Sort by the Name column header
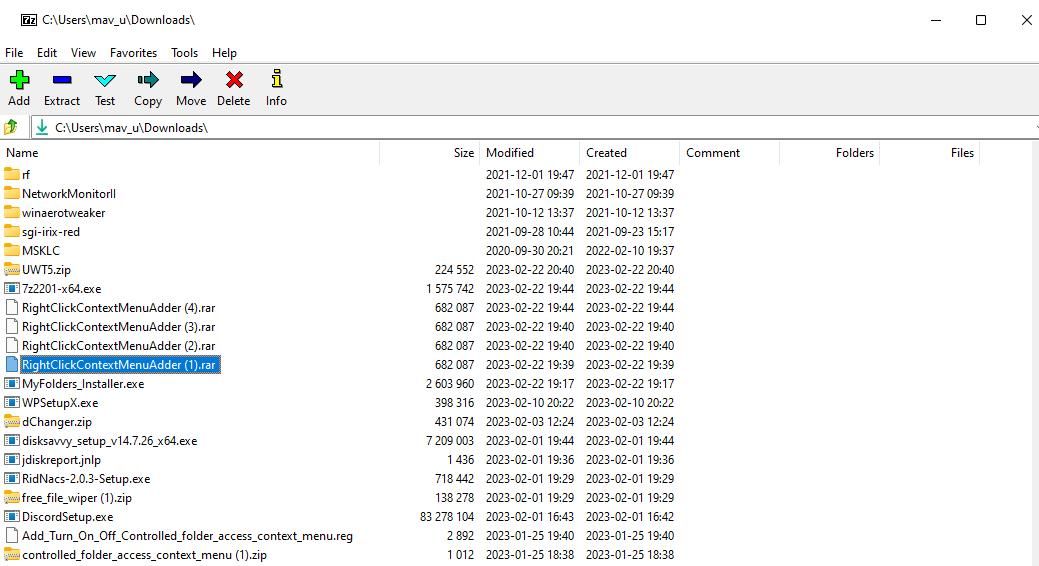 point(190,152)
